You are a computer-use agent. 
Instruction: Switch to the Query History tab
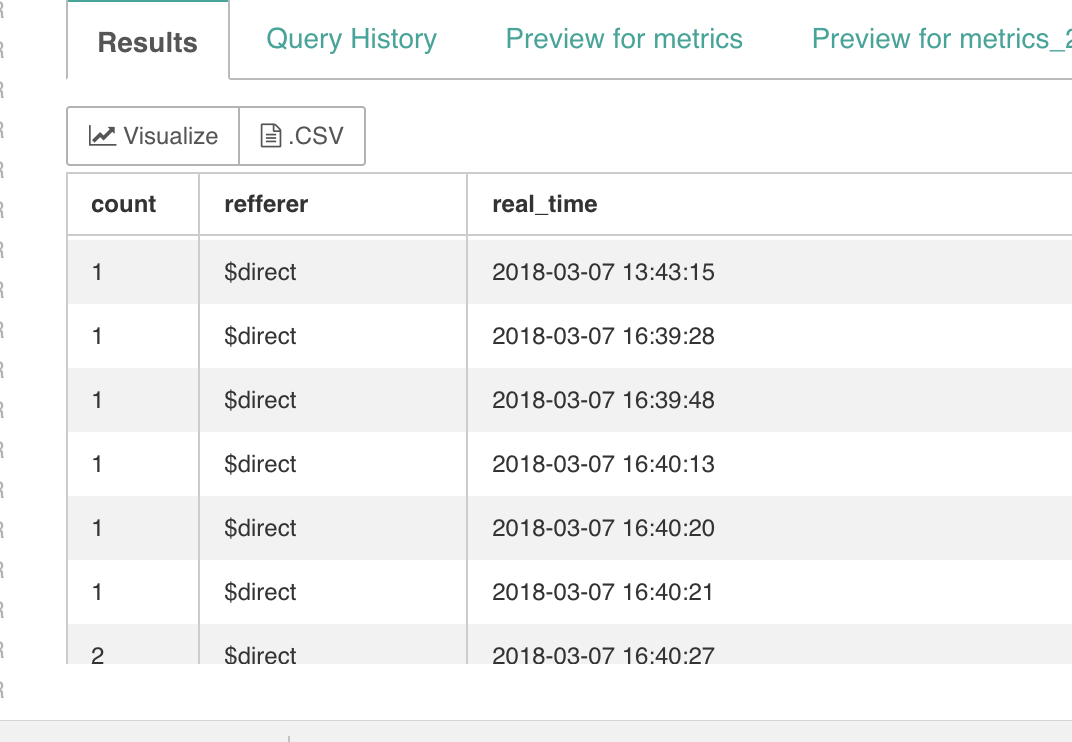[x=350, y=38]
